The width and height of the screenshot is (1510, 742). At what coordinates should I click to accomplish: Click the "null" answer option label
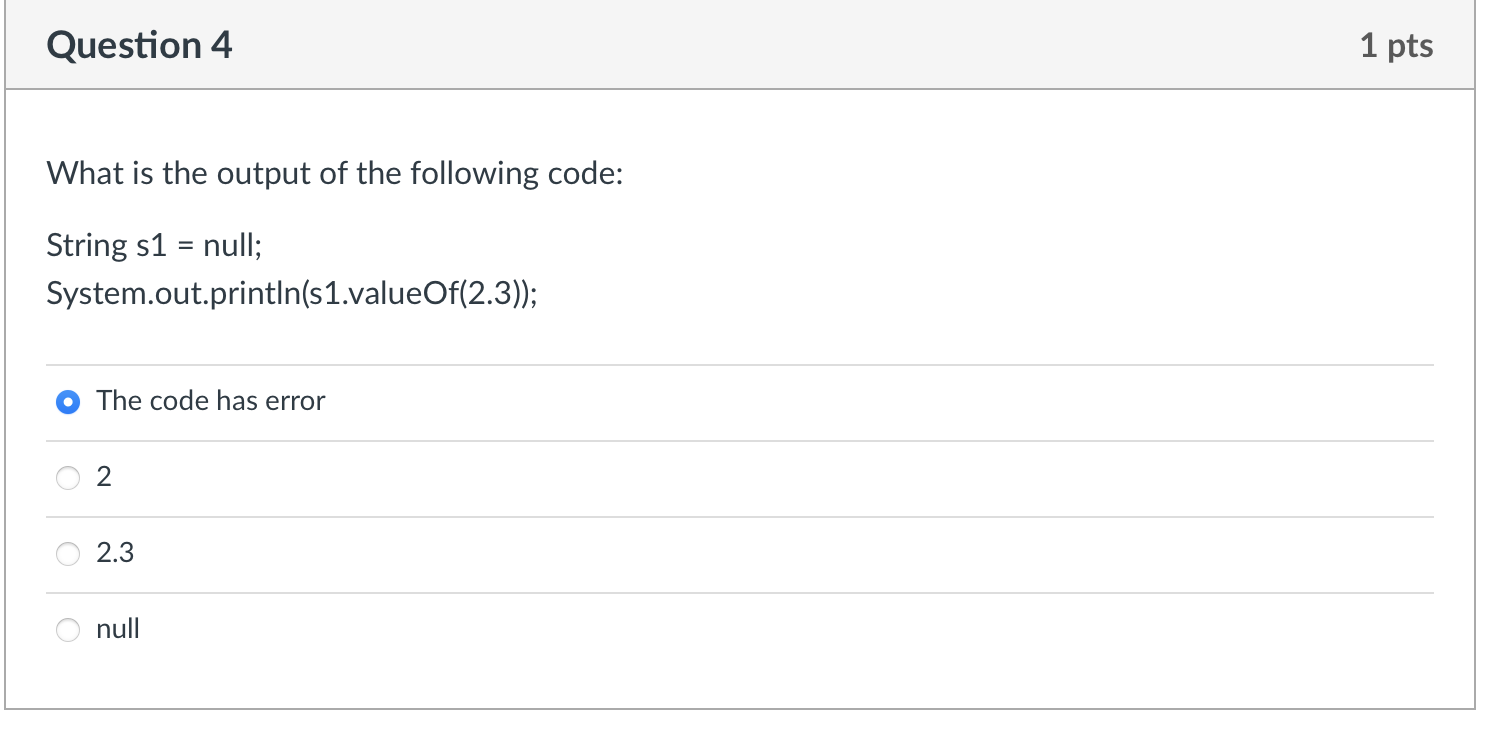(x=118, y=629)
